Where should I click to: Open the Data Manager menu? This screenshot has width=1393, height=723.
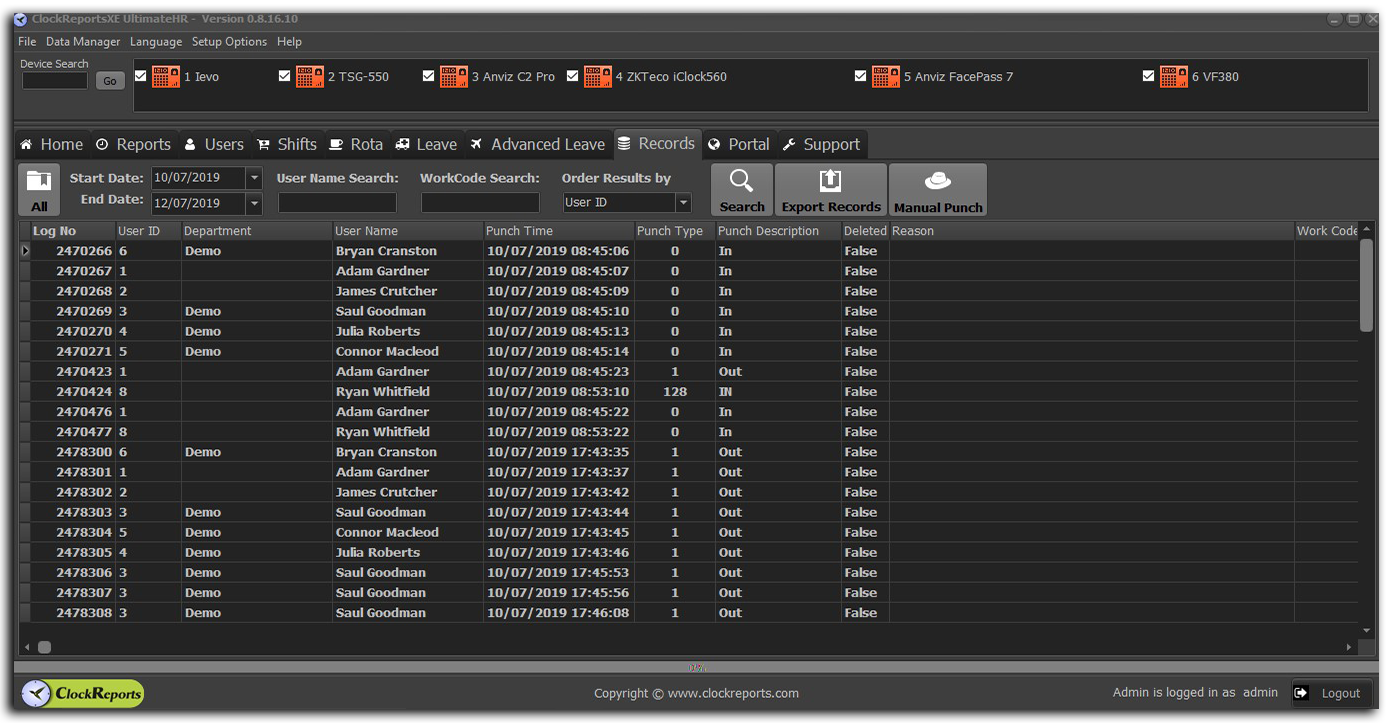[x=83, y=42]
